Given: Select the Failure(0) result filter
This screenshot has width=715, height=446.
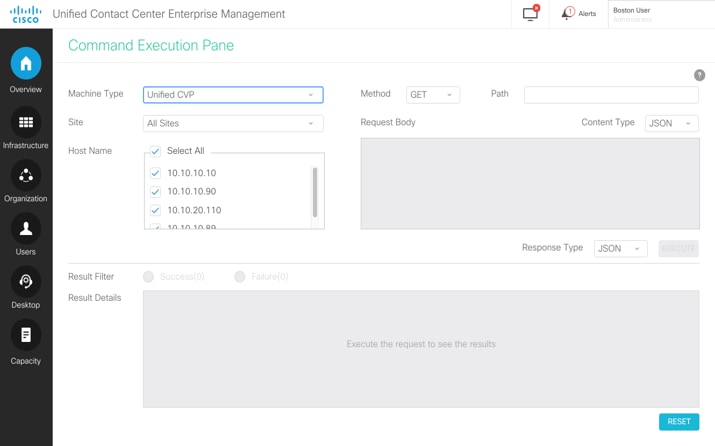Looking at the screenshot, I should pos(239,276).
